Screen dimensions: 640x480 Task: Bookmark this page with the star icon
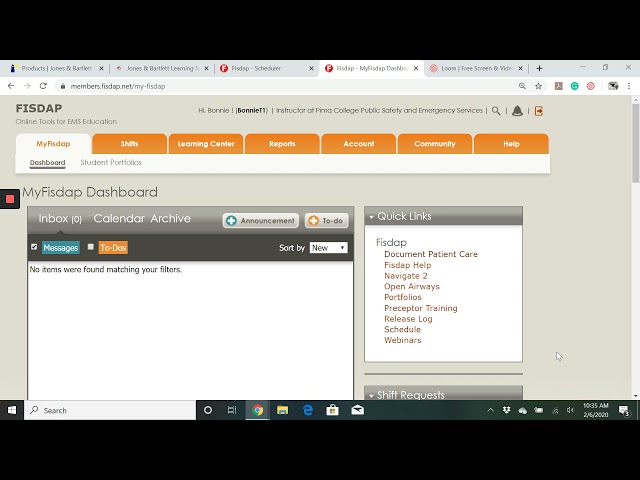(538, 86)
